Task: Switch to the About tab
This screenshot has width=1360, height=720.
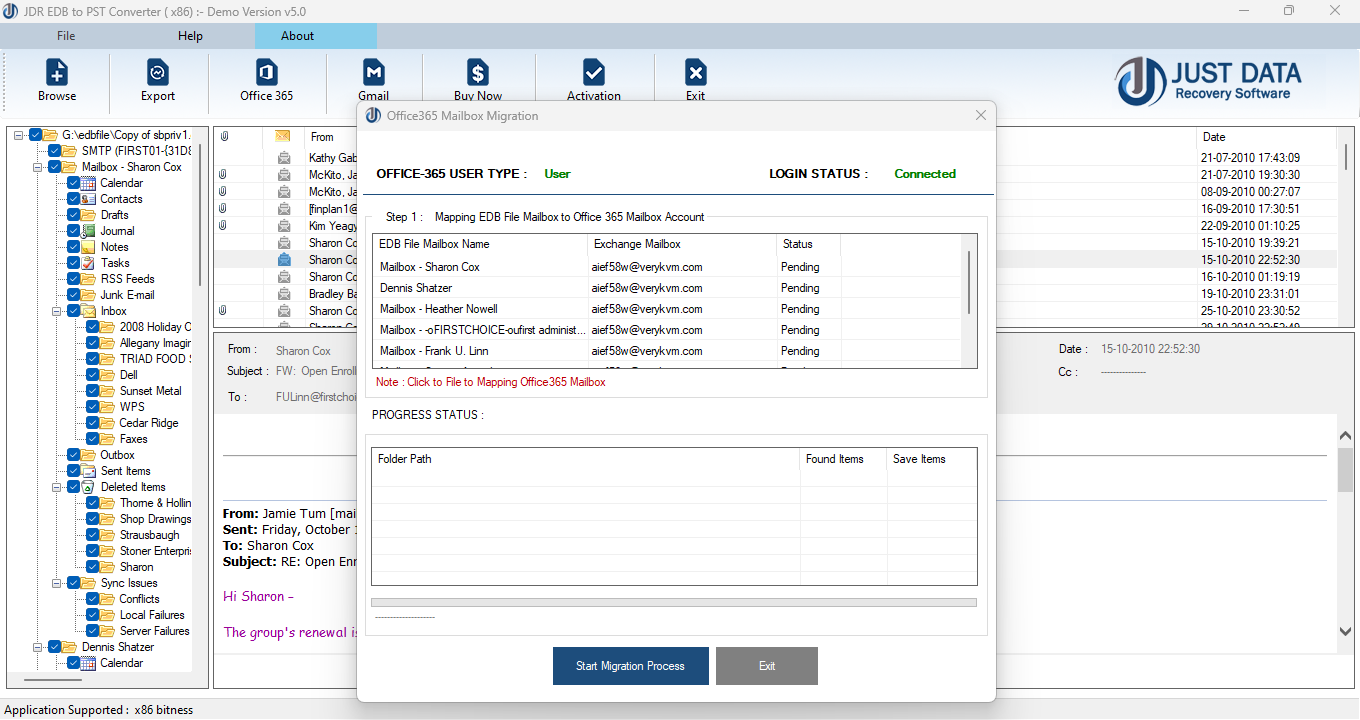Action: click(297, 35)
